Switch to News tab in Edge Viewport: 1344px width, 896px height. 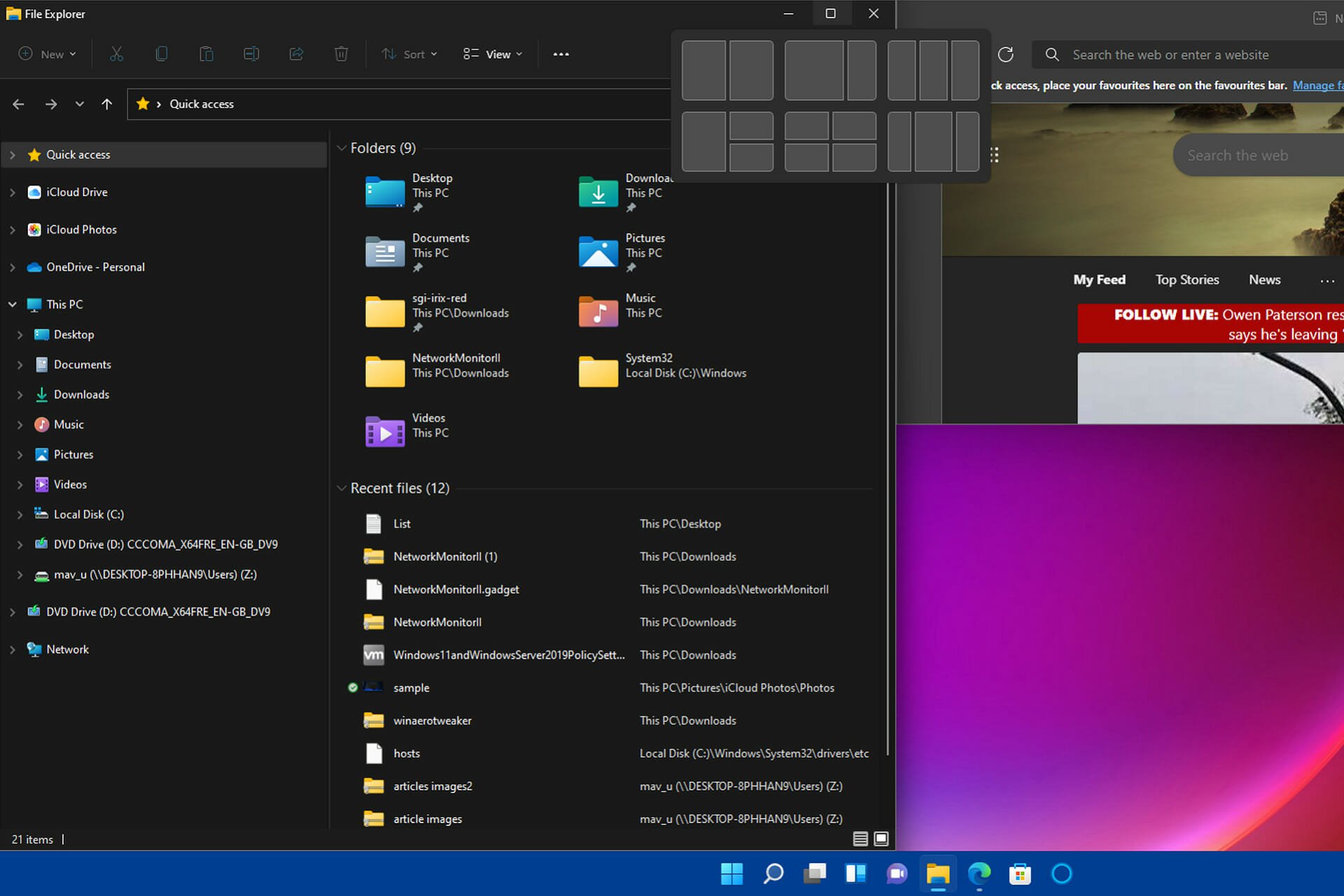pos(1264,279)
